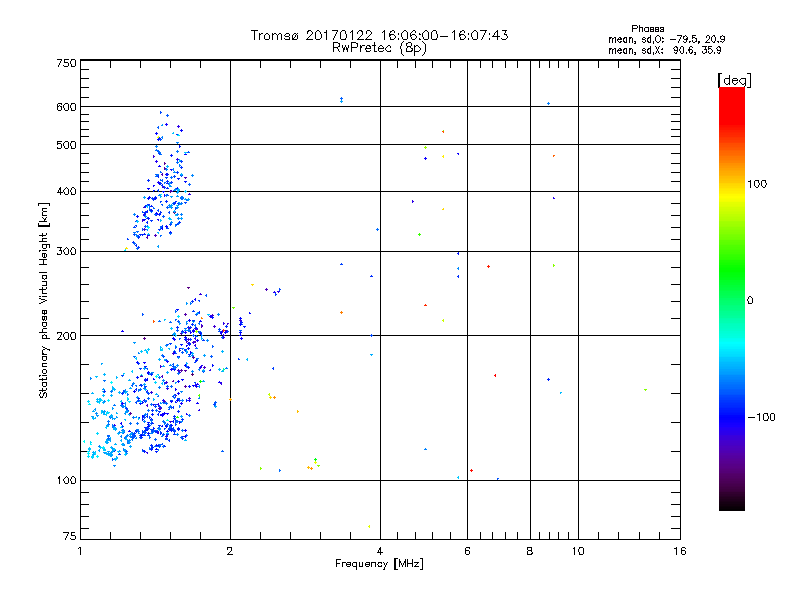Click 'mean, sd,X: 90.6, 35.9' text
800x600 pixels.
click(x=664, y=51)
